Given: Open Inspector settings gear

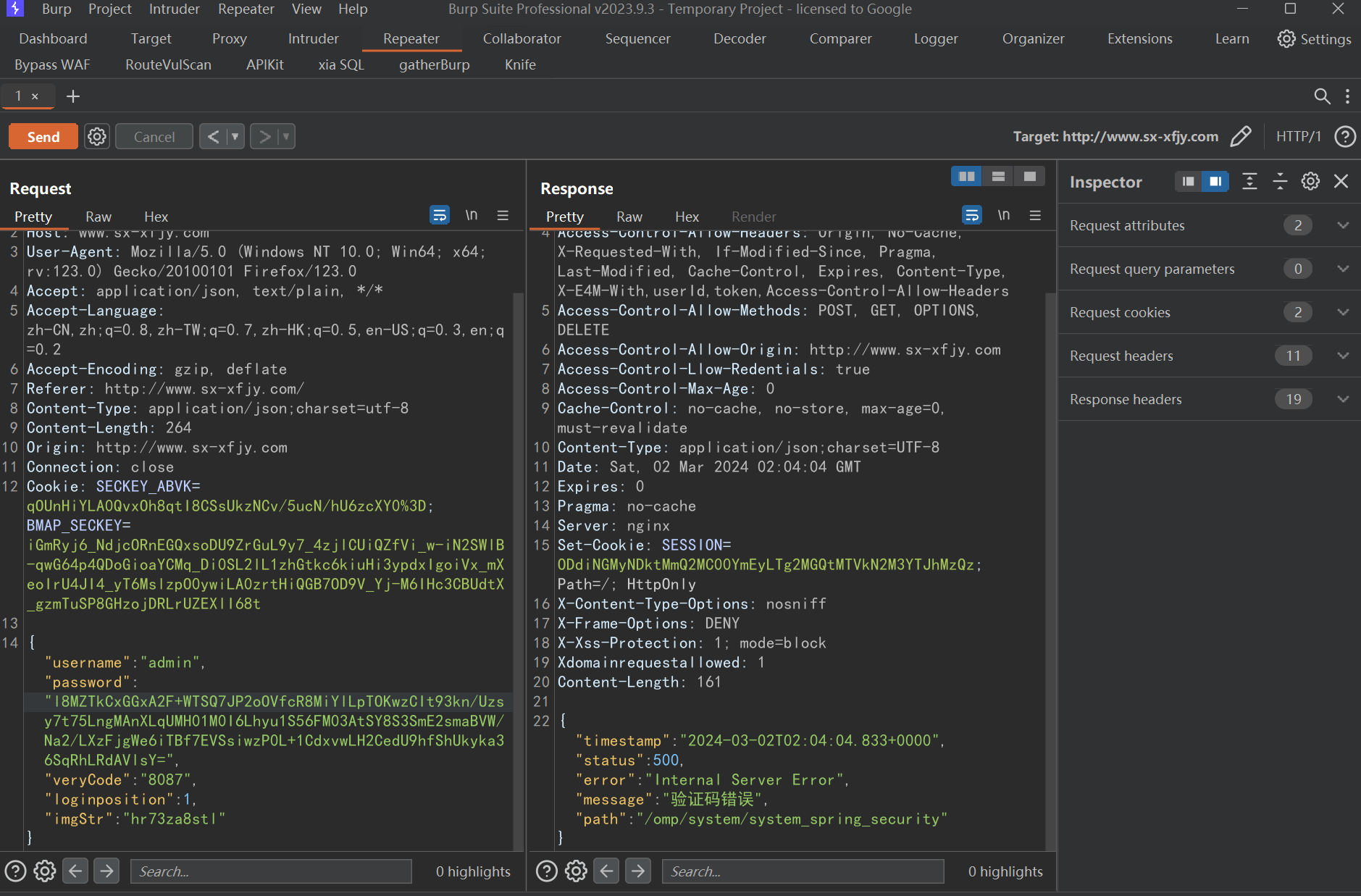Looking at the screenshot, I should pos(1310,181).
